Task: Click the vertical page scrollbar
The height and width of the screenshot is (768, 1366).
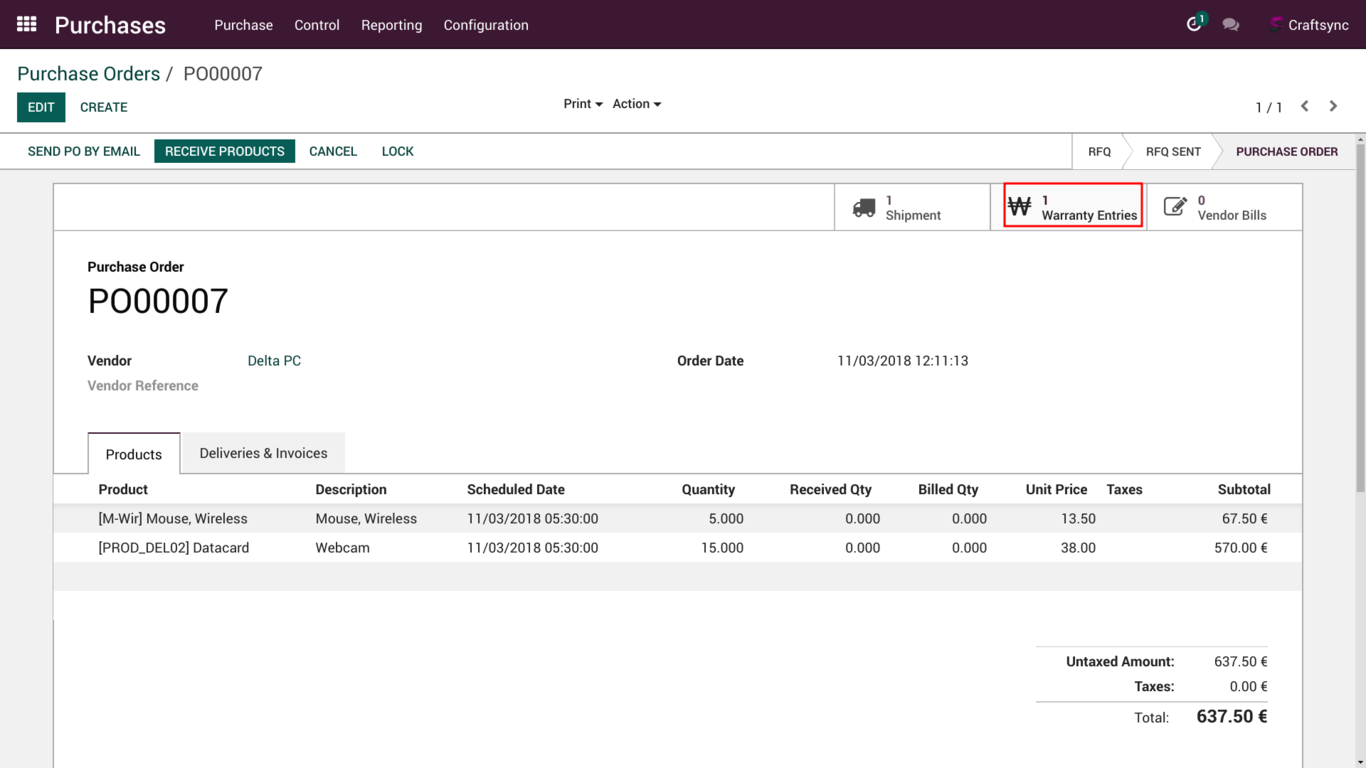Action: point(1360,320)
